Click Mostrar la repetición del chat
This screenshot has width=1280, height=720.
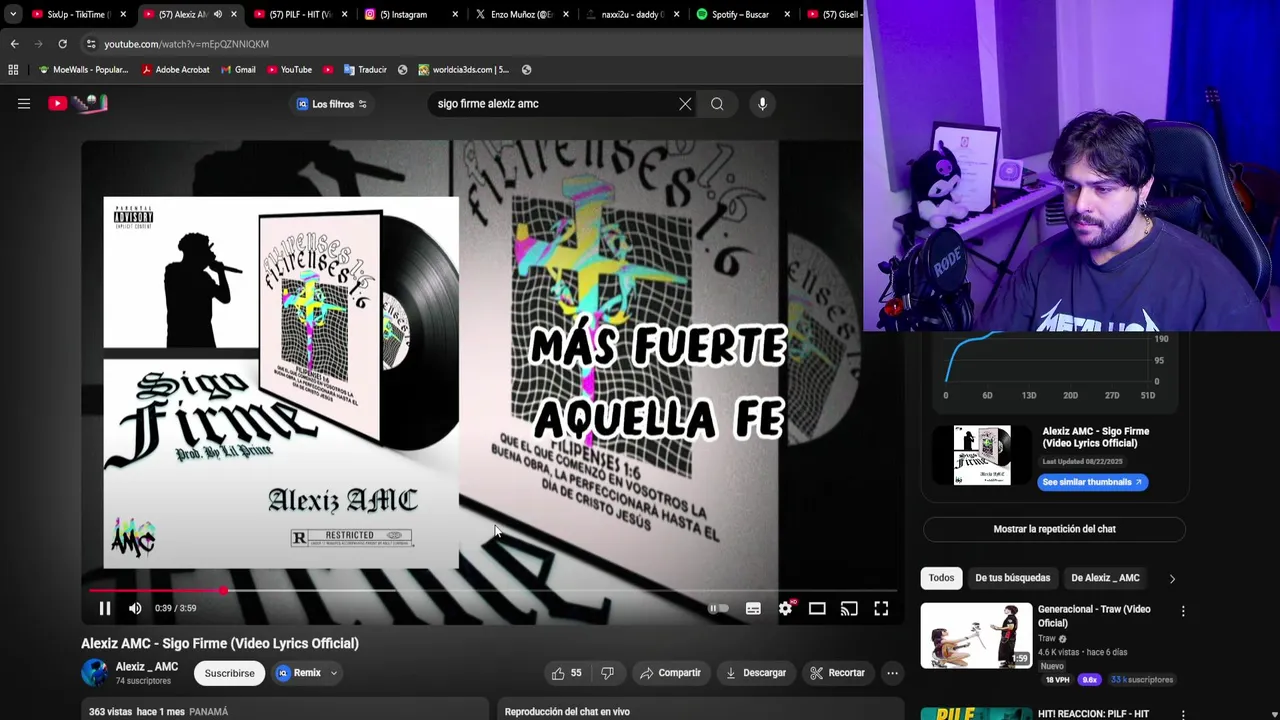tap(1054, 529)
